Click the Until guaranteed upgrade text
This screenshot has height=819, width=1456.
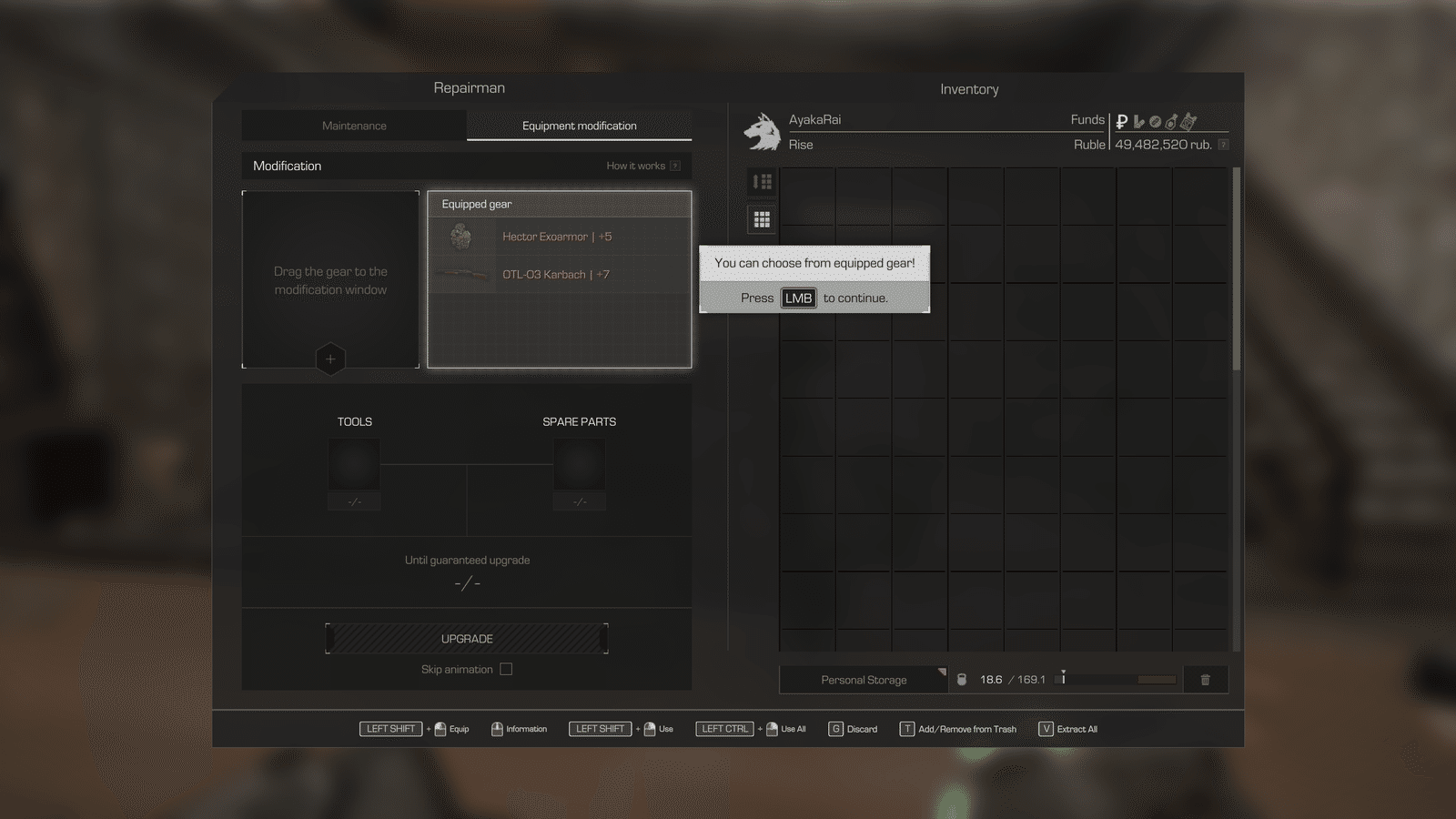pos(467,560)
